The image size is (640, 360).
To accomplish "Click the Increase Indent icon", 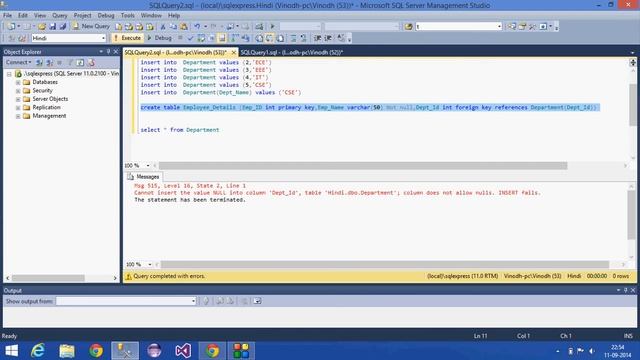I will (328, 38).
